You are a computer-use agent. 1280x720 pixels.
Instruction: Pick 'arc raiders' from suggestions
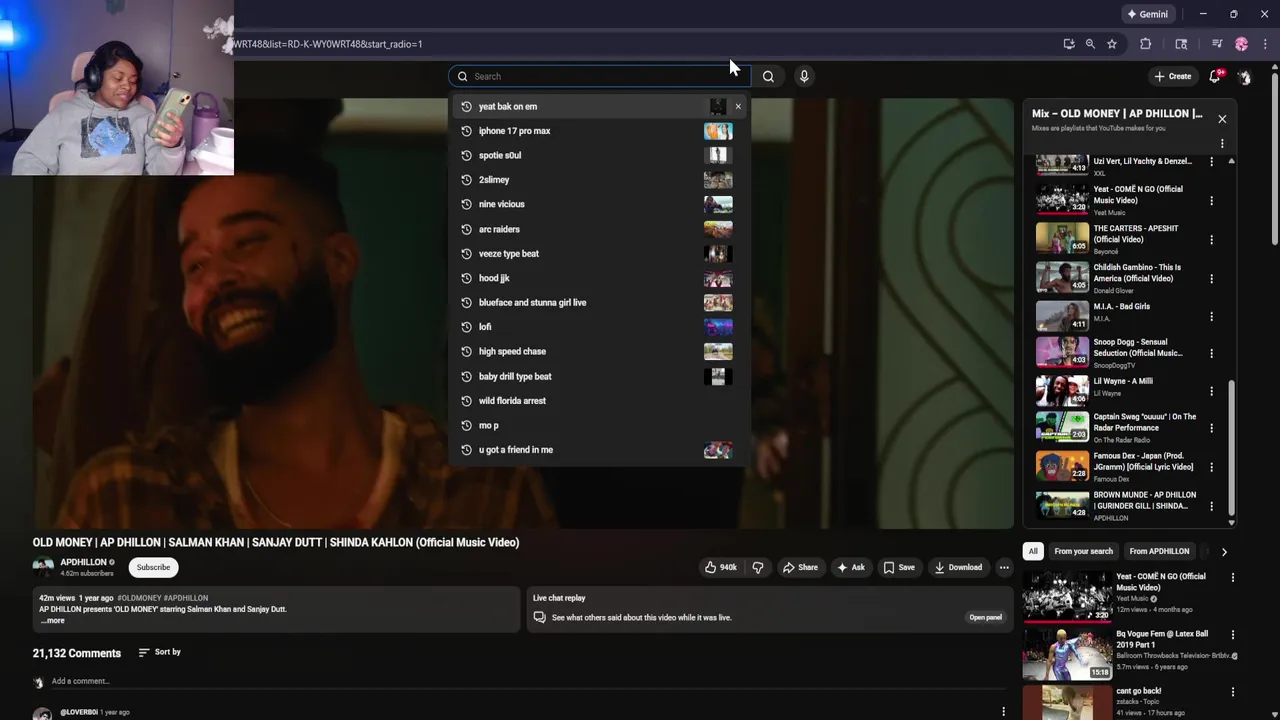pos(599,229)
